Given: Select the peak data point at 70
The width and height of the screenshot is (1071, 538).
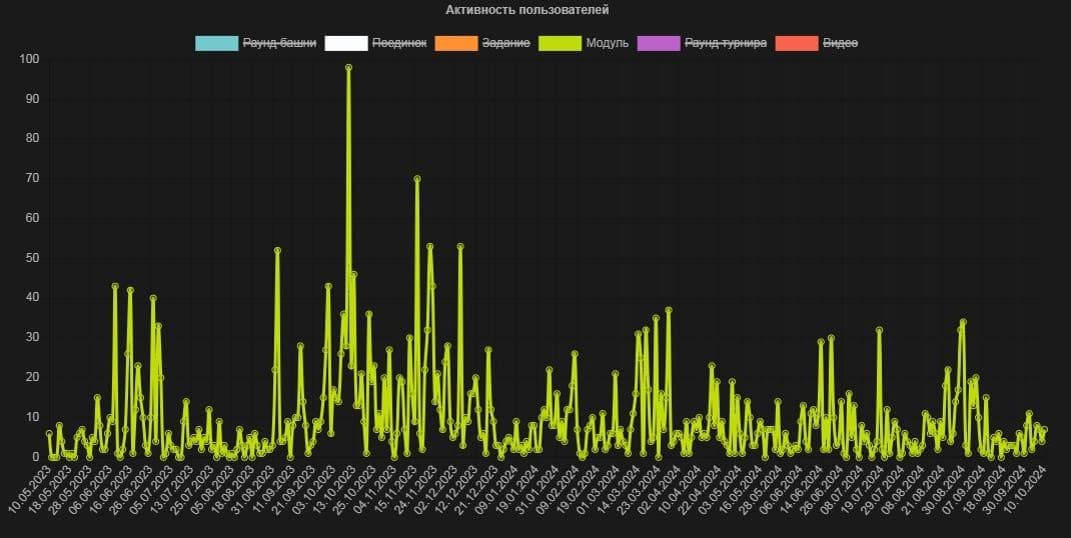Looking at the screenshot, I should [417, 178].
